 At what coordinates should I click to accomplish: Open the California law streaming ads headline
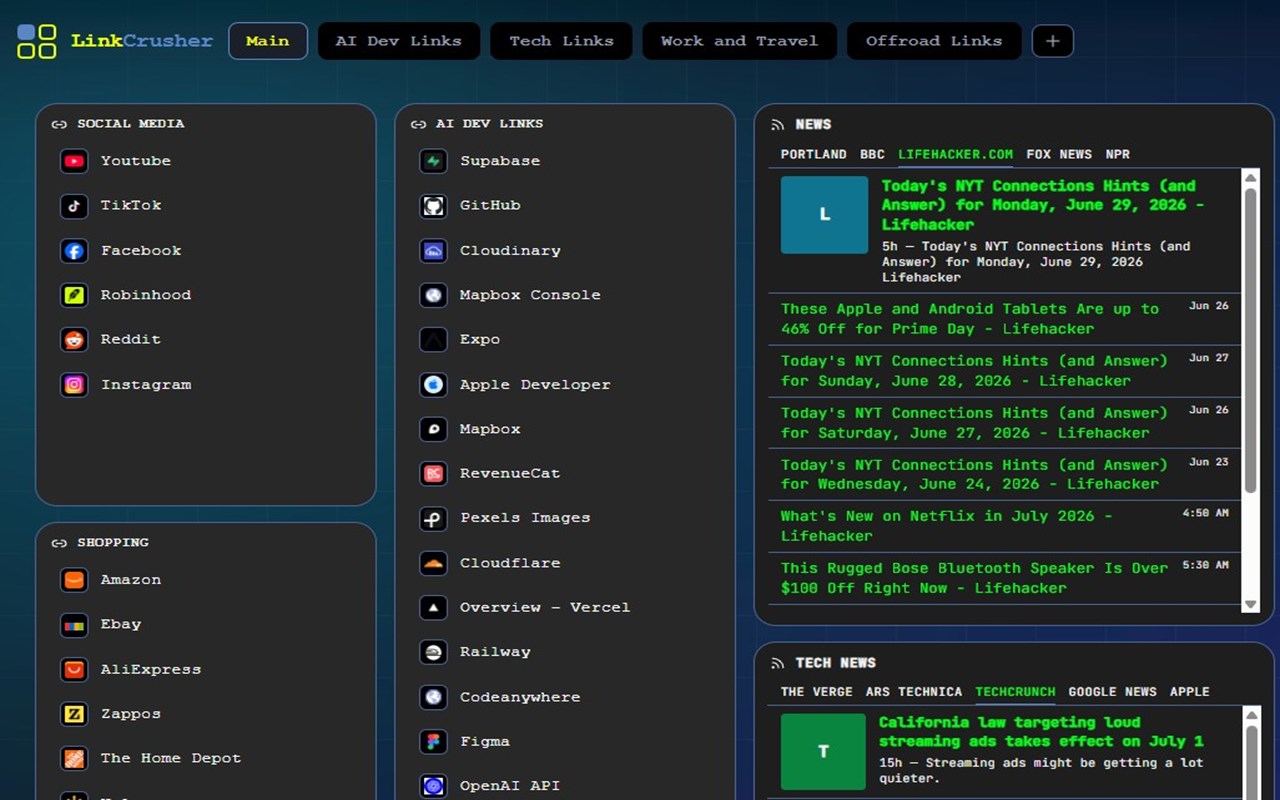point(1041,732)
